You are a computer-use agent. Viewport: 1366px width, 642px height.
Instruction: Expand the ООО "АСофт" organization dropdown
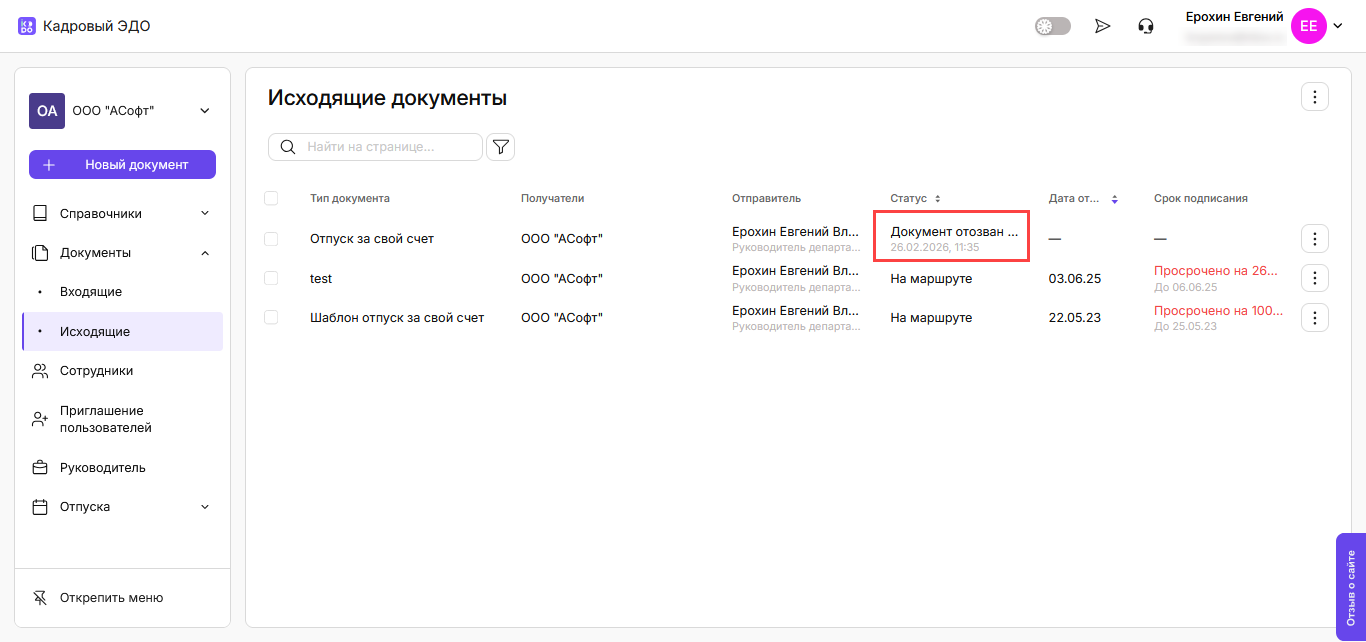(x=205, y=111)
